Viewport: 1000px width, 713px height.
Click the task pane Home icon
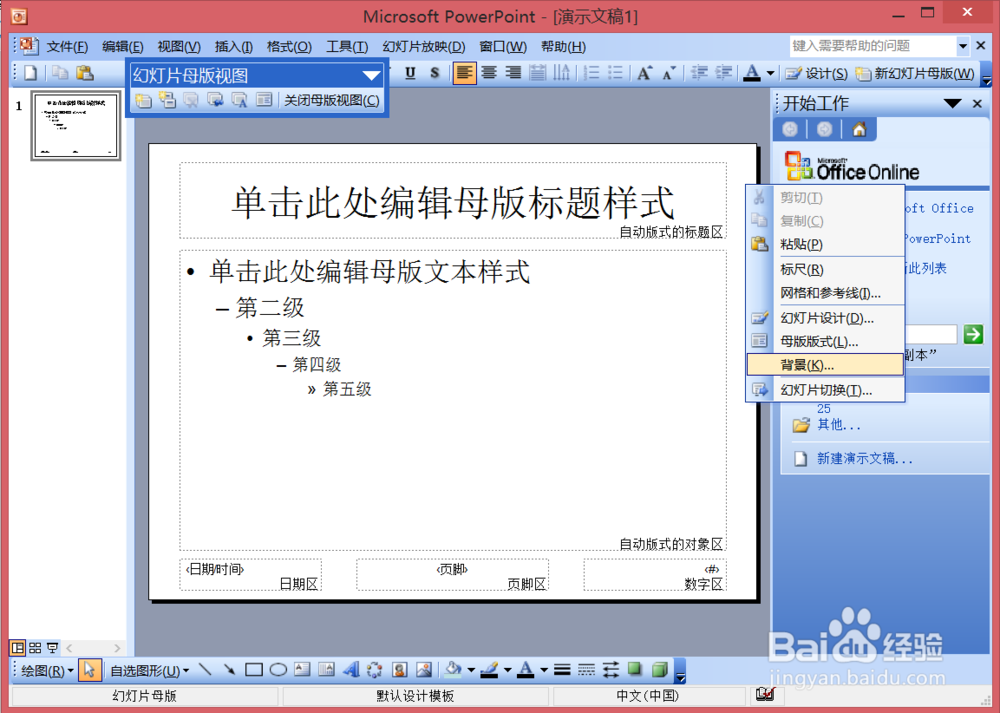tap(859, 129)
